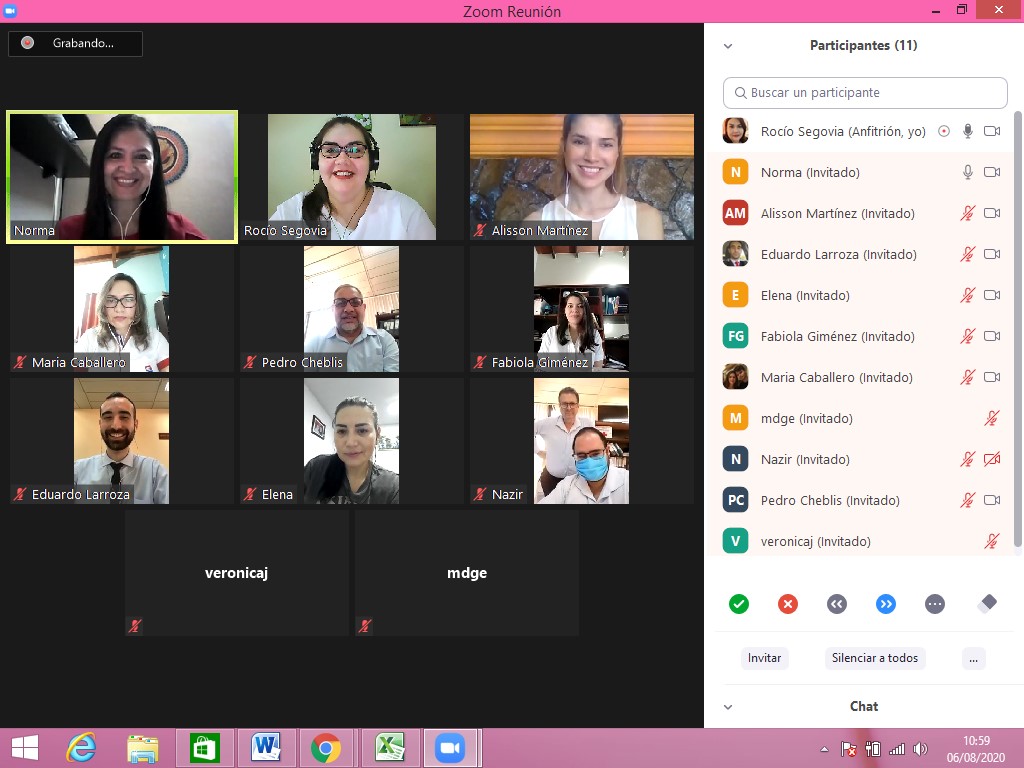This screenshot has height=768, width=1024.
Task: Unmute Eduardo Larroza in participant list
Action: (968, 254)
